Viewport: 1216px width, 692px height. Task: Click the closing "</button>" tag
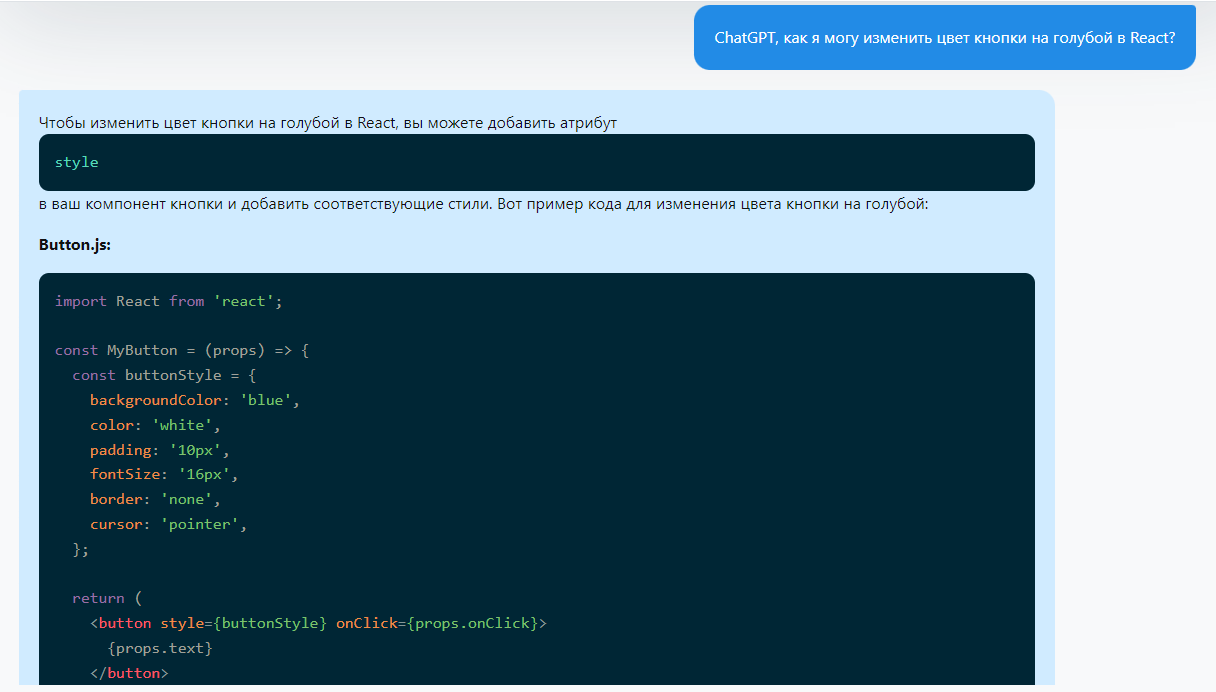pos(129,673)
